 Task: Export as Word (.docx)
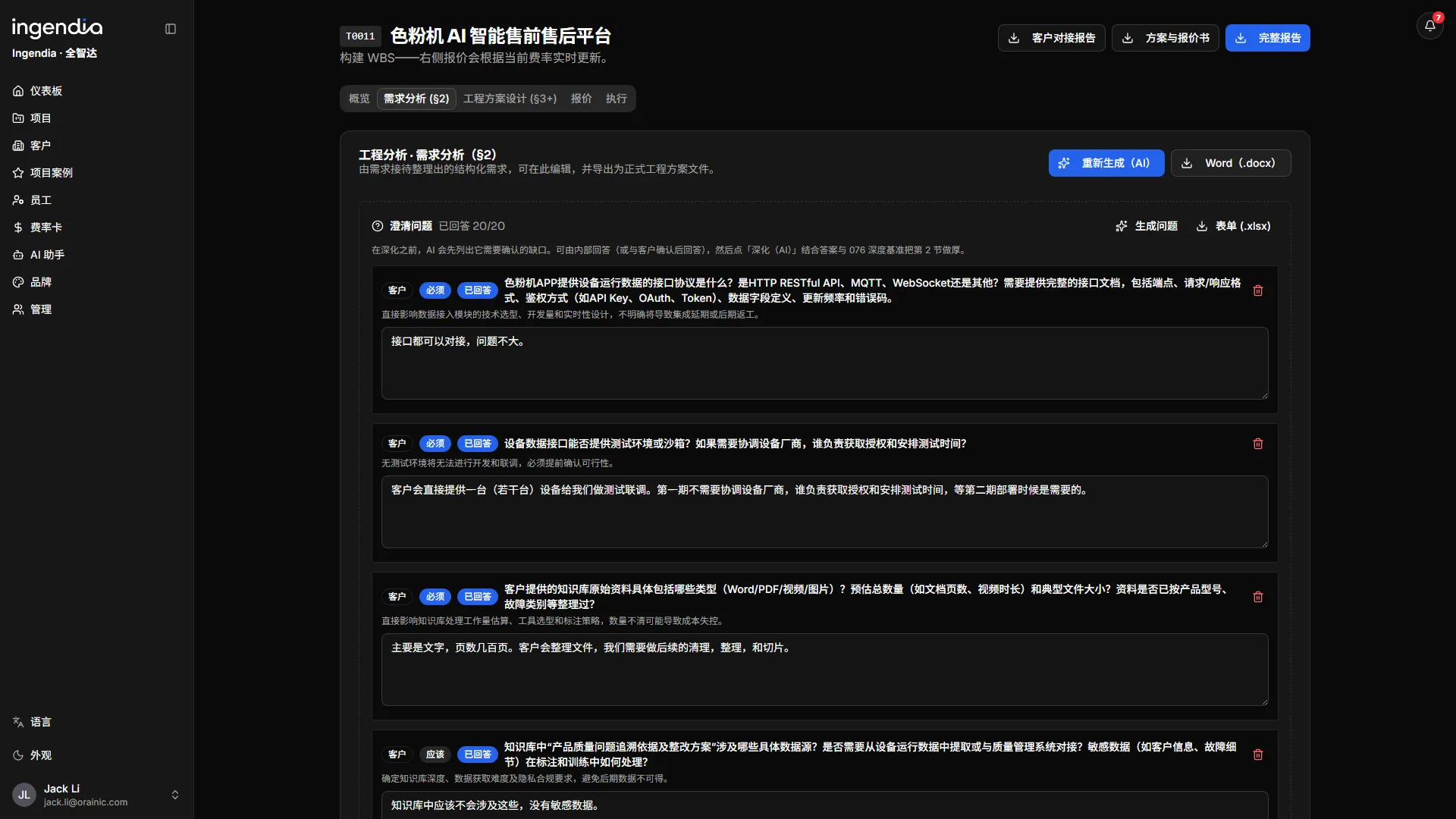point(1231,163)
